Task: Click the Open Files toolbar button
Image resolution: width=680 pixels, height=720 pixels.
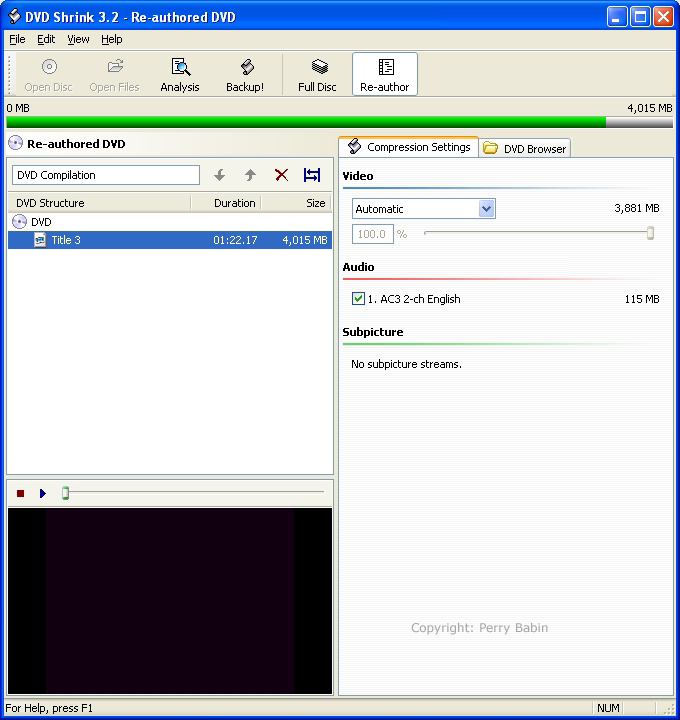Action: pos(114,75)
